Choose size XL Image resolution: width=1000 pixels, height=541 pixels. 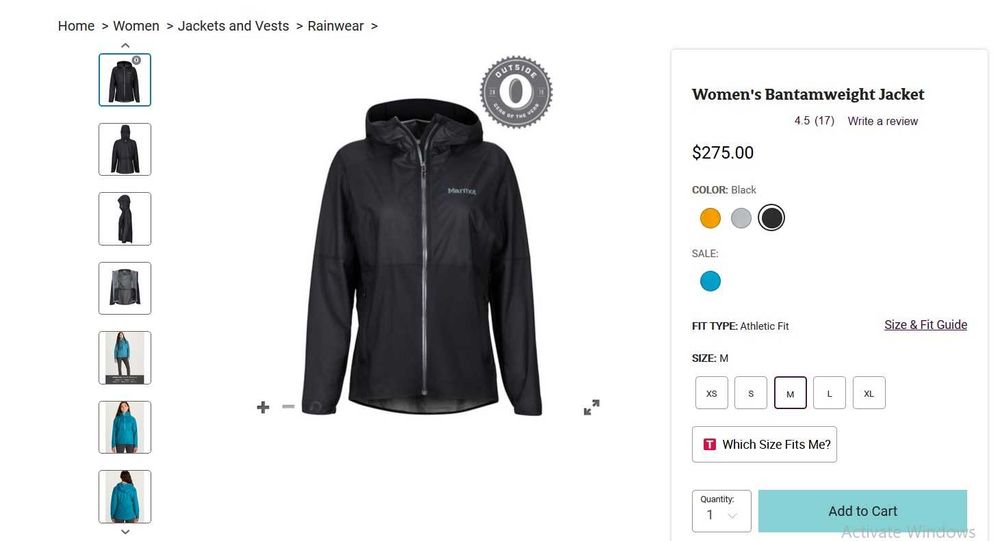(x=868, y=393)
